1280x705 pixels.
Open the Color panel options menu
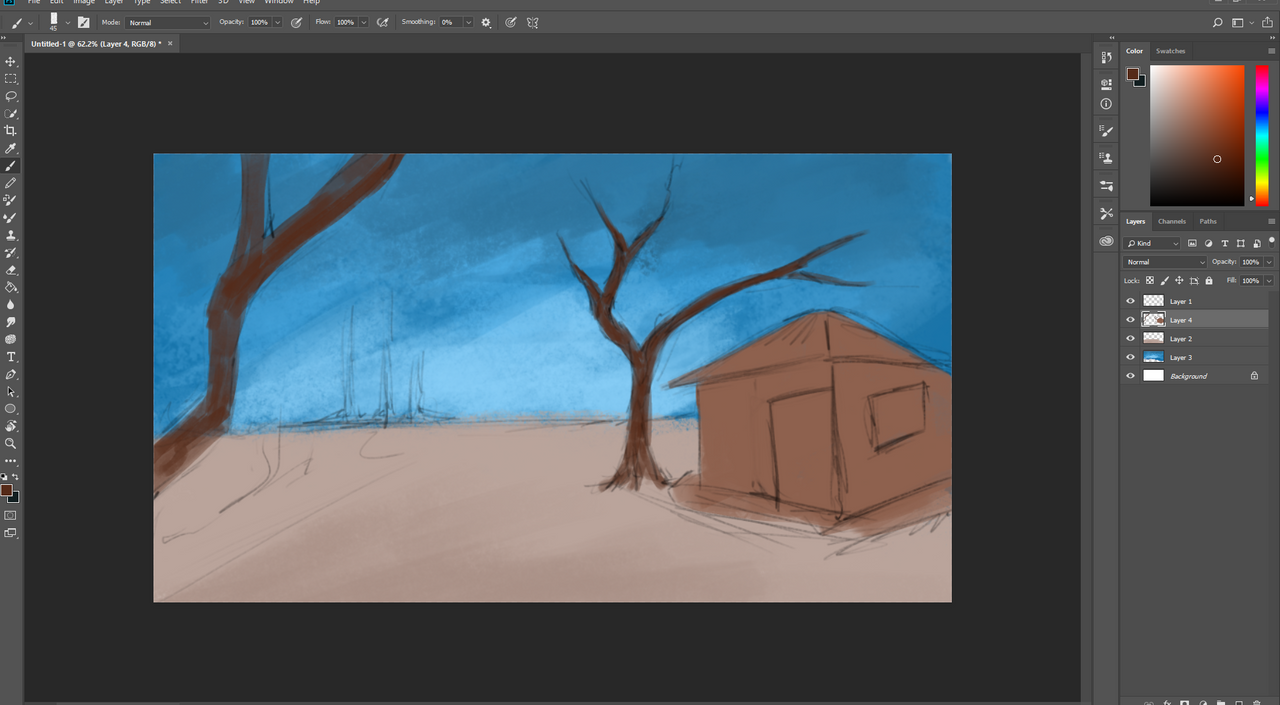1272,51
